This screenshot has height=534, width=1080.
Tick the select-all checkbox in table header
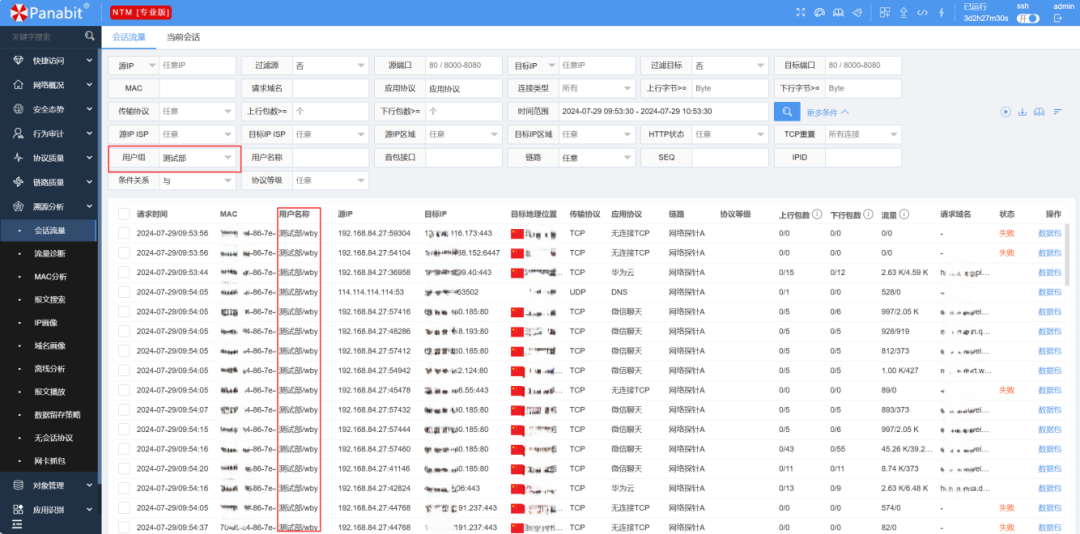tap(124, 214)
